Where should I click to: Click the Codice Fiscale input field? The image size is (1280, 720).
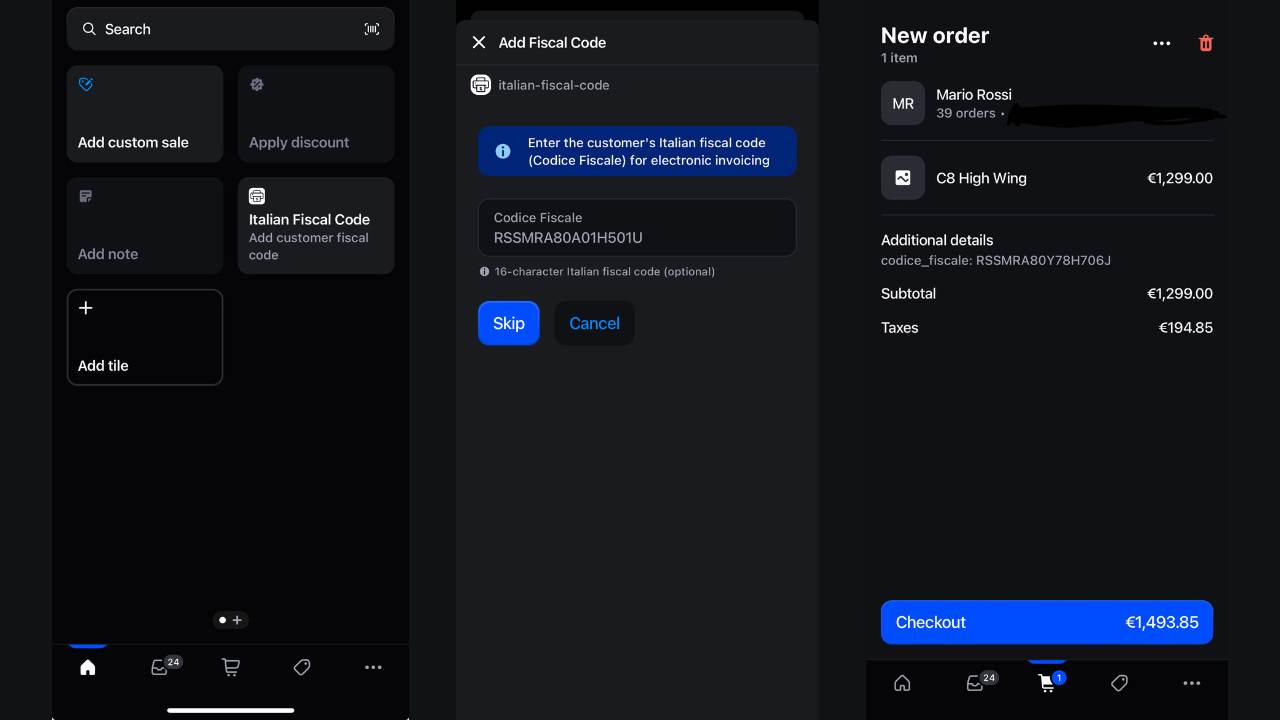coord(637,227)
